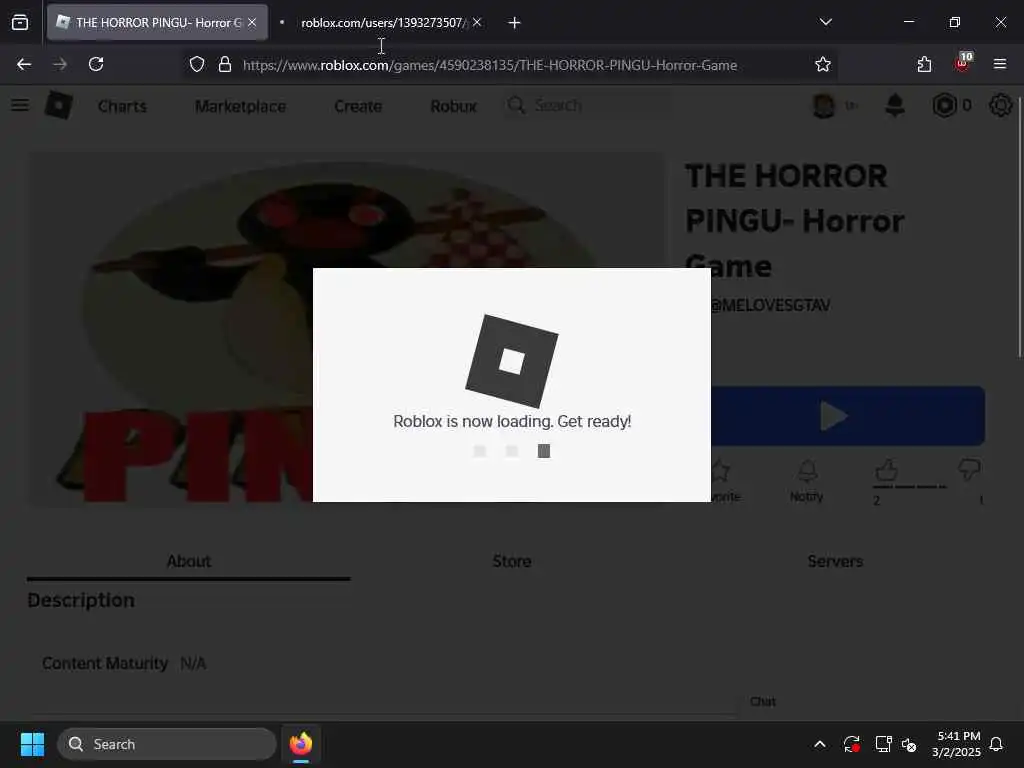The image size is (1024, 768).
Task: Open the clock showing 5:41 PM
Action: pyautogui.click(x=956, y=744)
